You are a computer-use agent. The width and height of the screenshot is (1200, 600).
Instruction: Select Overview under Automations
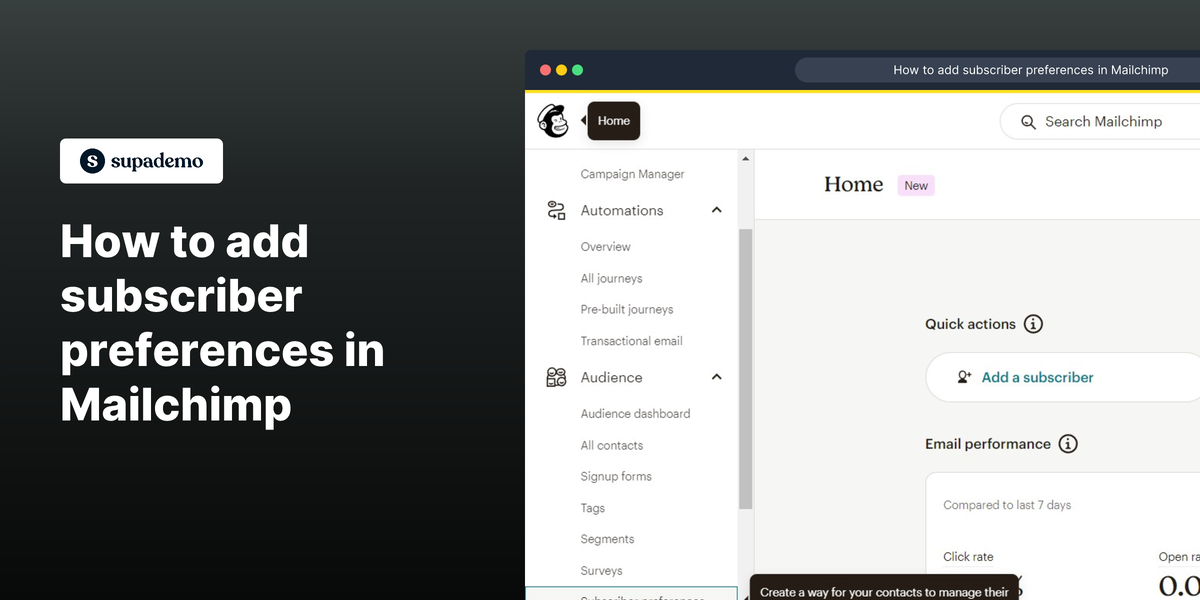coord(605,246)
